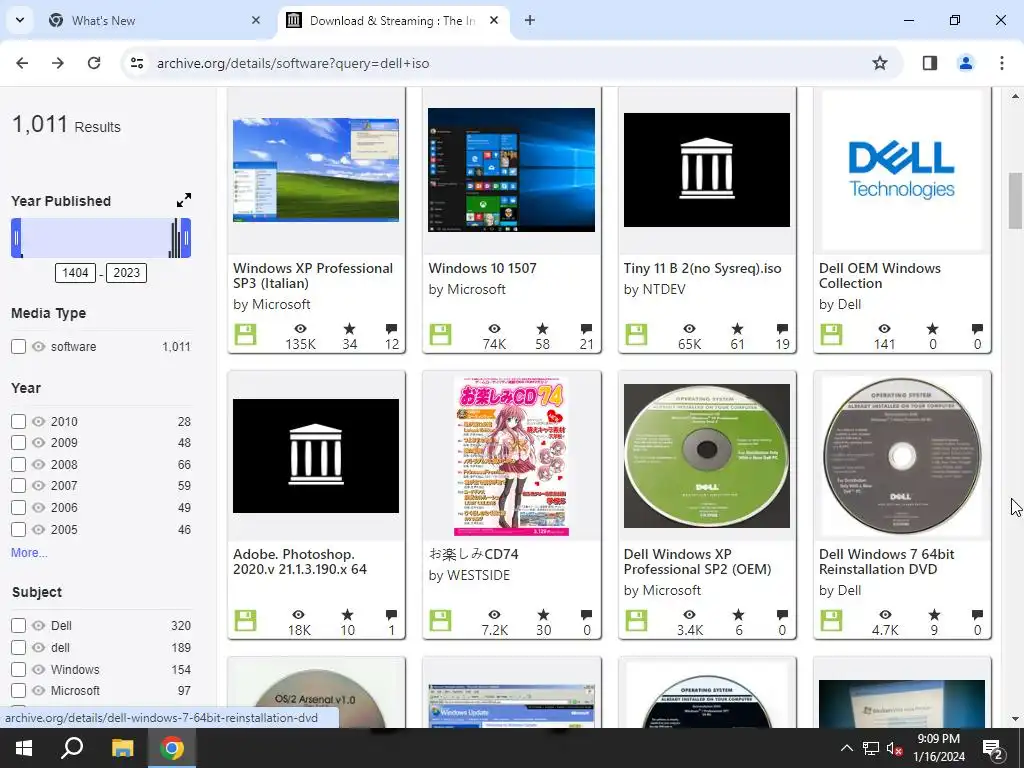Click the page vertical scrollbar thumb
This screenshot has width=1024, height=768.
click(x=1014, y=200)
